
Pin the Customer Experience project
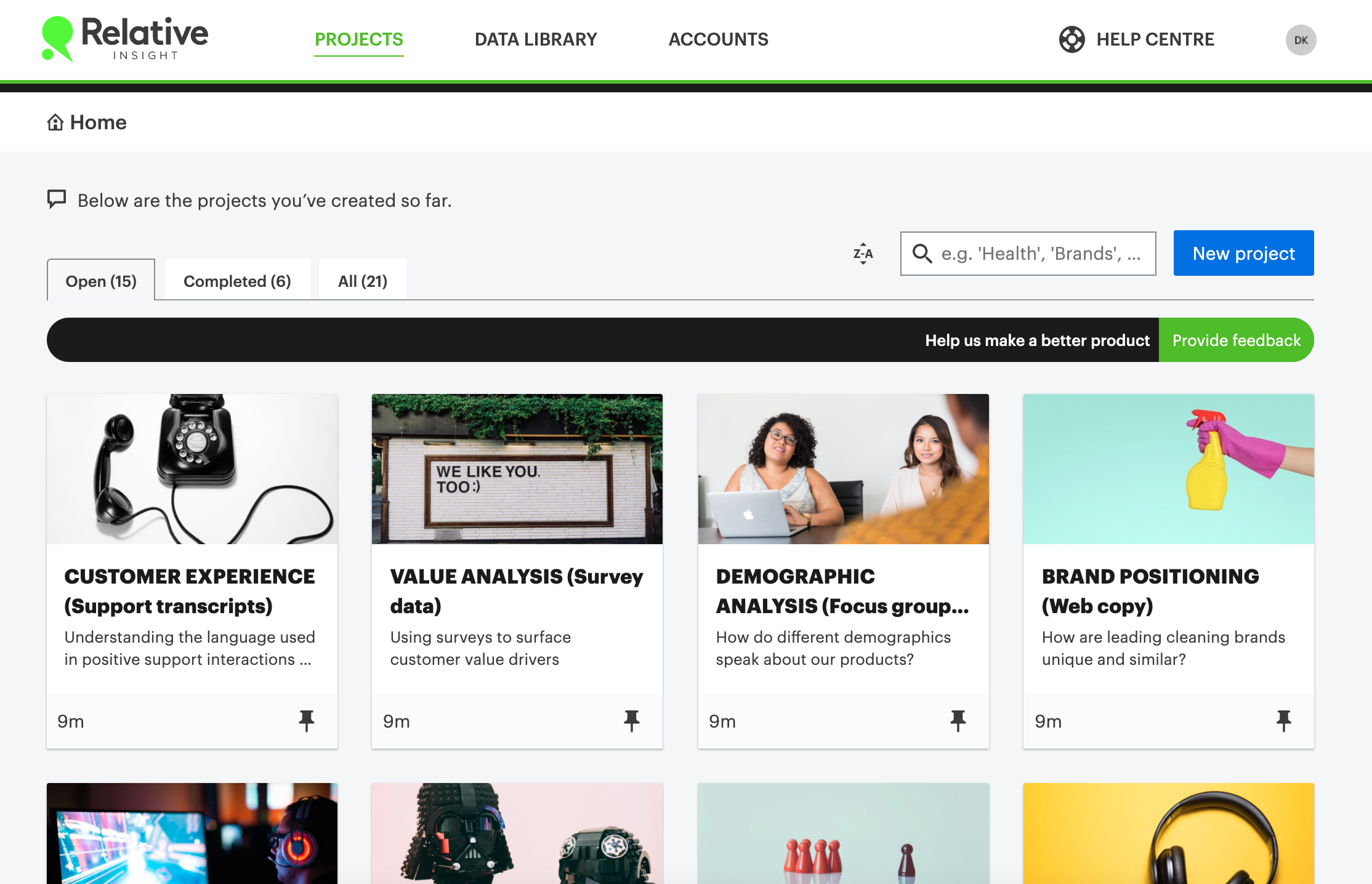point(306,720)
